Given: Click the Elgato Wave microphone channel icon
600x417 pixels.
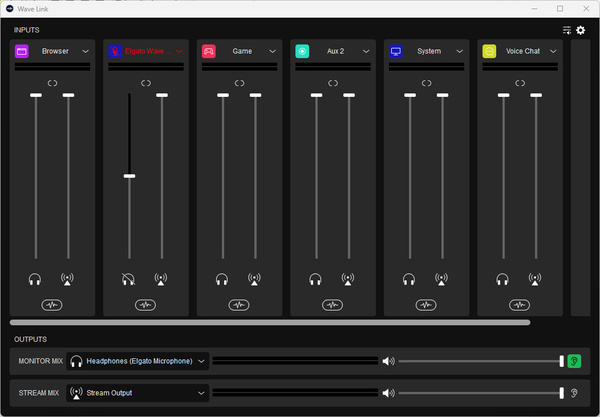Looking at the screenshot, I should coord(115,51).
